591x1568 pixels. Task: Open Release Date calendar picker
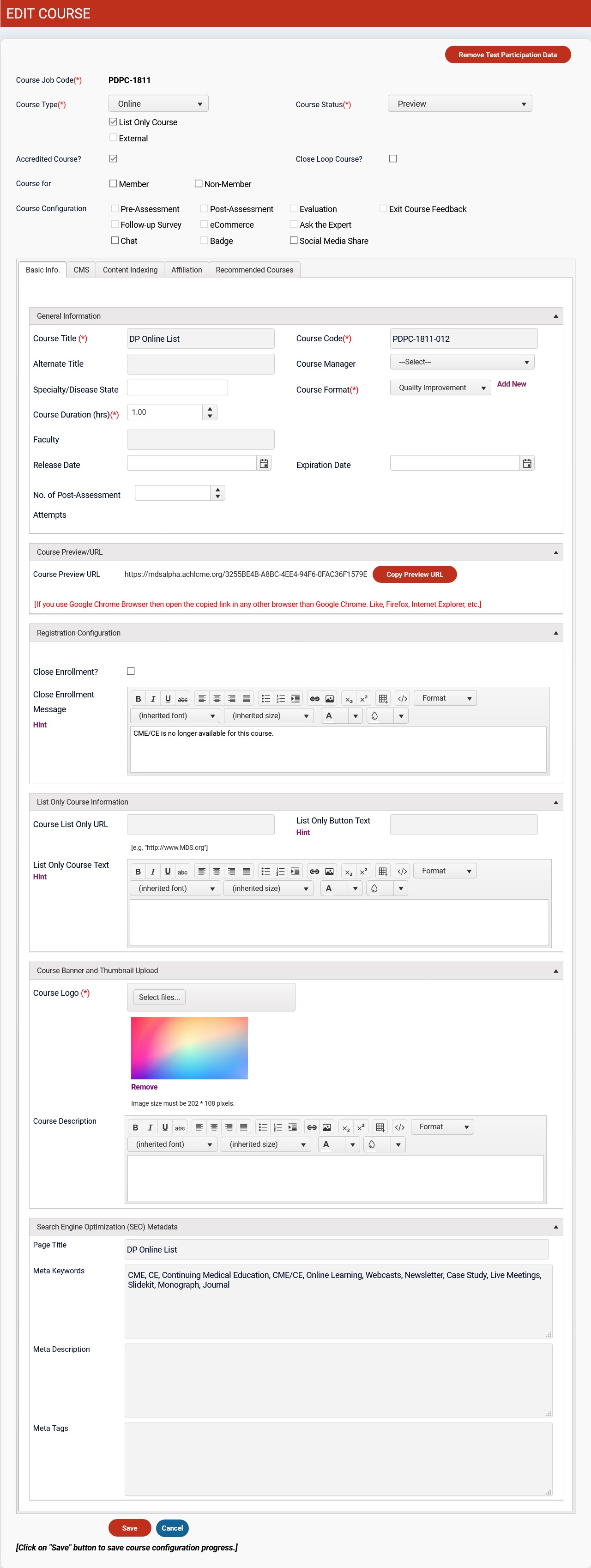pos(264,464)
